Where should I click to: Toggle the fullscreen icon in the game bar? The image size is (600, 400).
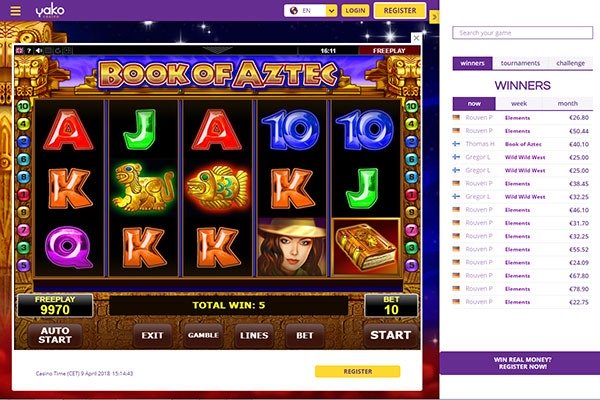coord(68,51)
